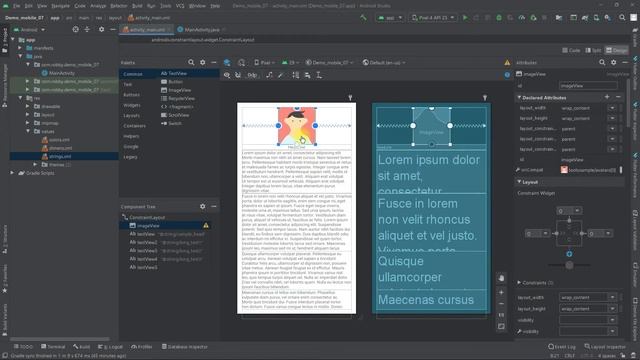Screen dimensions: 640x360
Task: Switch to Split view mode
Action: pyautogui.click(x=593, y=50)
